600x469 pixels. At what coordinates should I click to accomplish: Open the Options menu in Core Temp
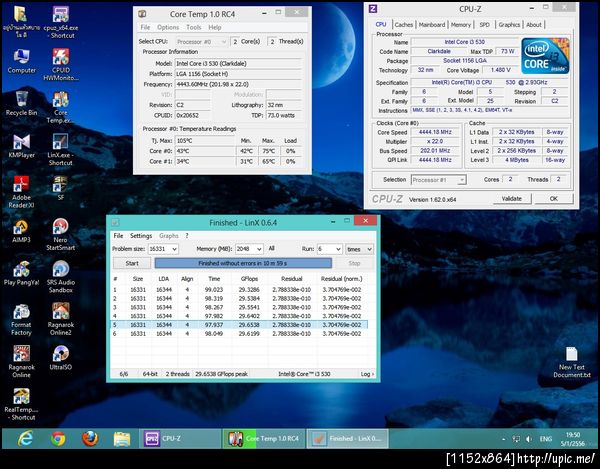point(168,27)
